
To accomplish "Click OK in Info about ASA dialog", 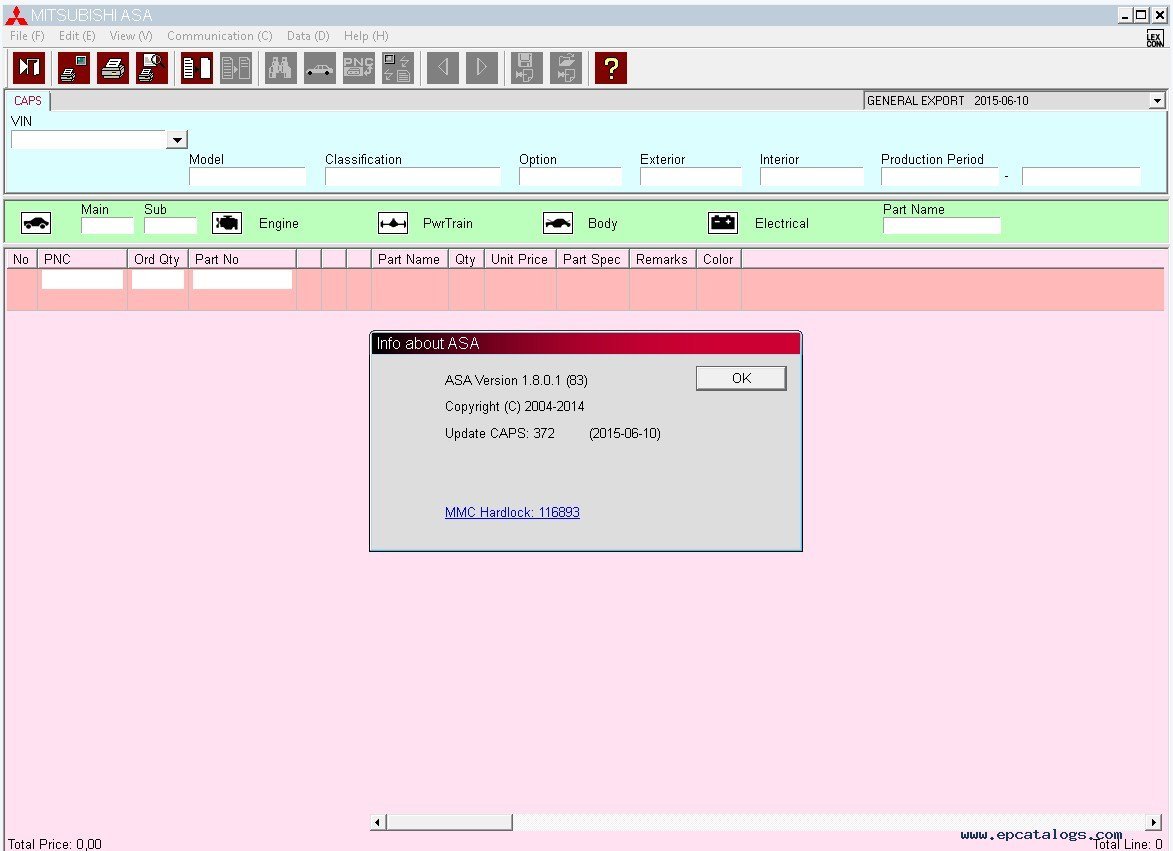I will coord(741,378).
